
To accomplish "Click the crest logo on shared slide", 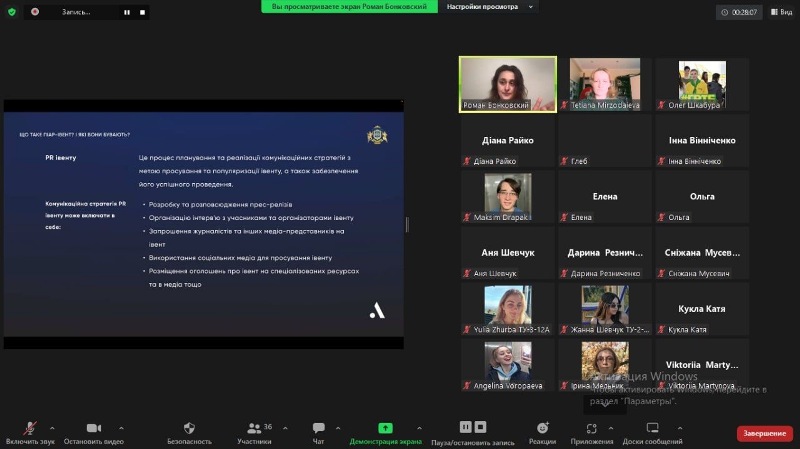I will [377, 135].
